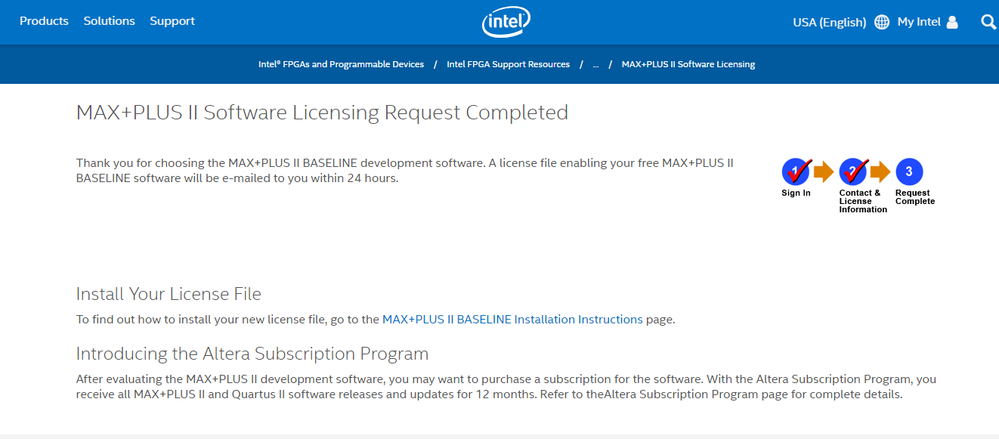Screen dimensions: 999x439
Task: Go to Intel FPGAs and Programmable Devices breadcrumb
Action: (341, 64)
